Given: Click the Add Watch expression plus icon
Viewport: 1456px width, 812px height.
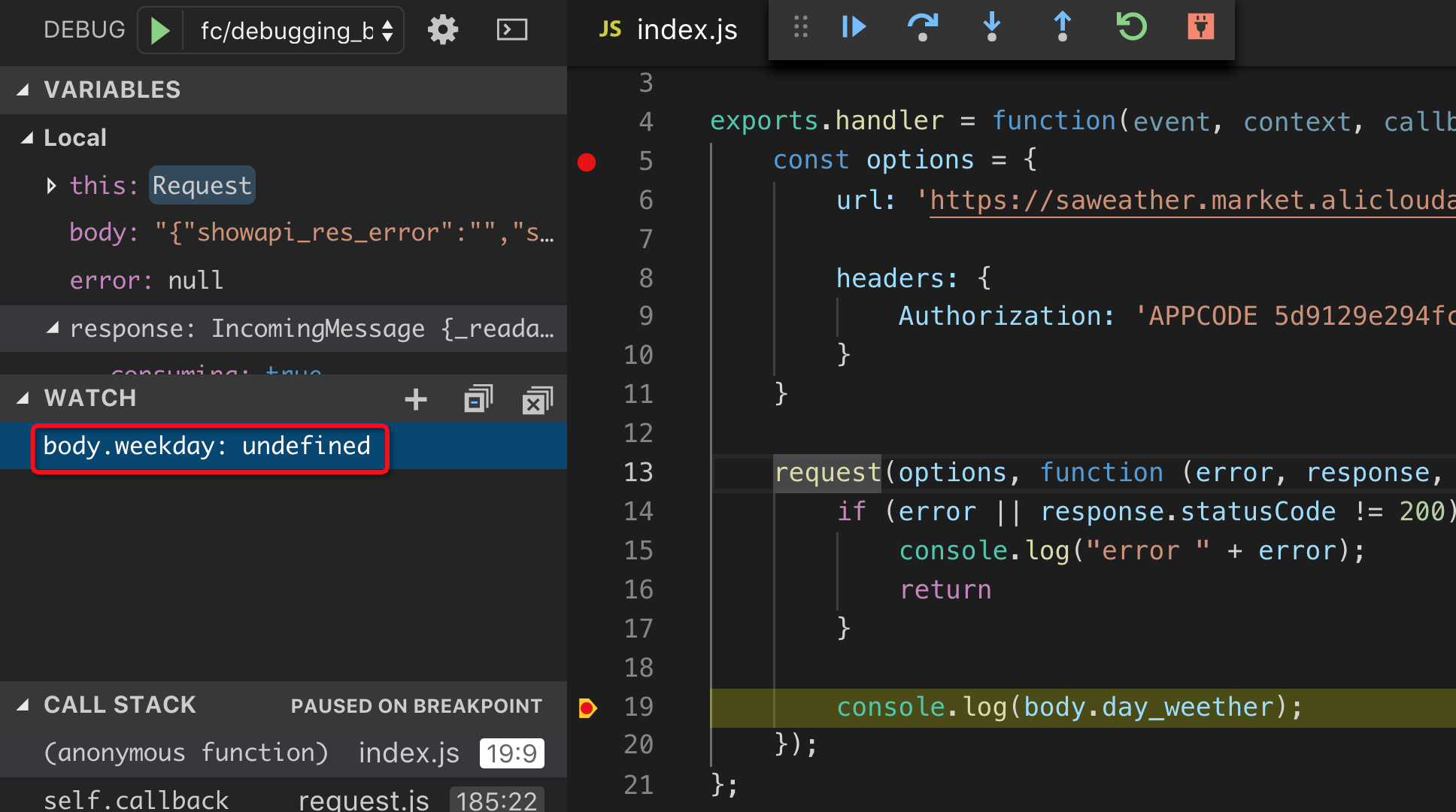Looking at the screenshot, I should (x=417, y=397).
